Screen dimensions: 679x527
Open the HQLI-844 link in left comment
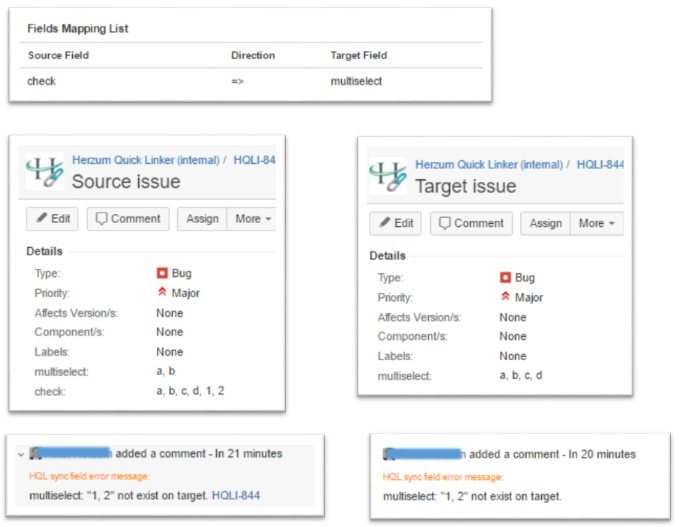coord(234,496)
